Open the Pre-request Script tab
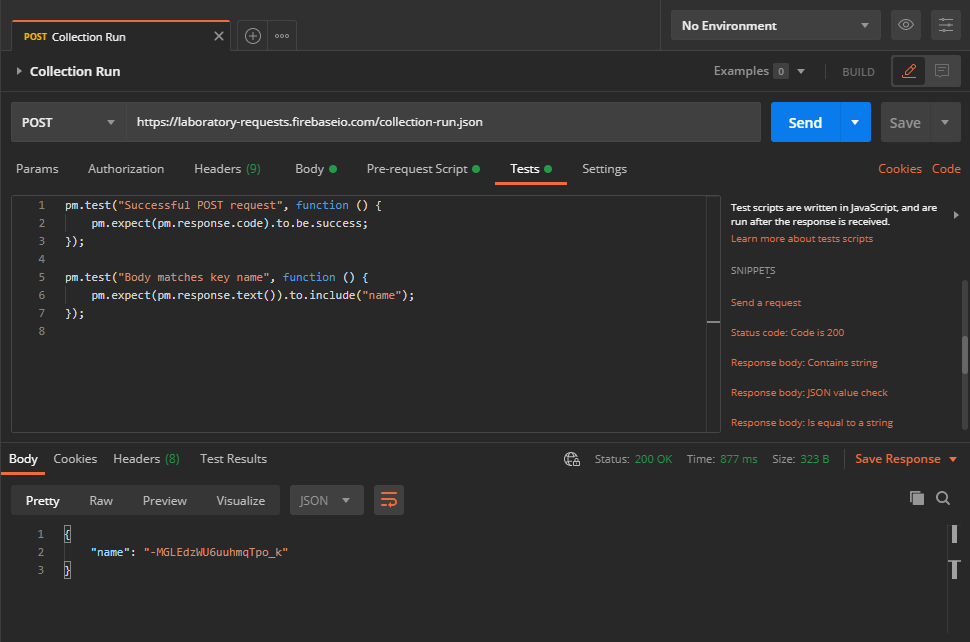 pos(423,169)
